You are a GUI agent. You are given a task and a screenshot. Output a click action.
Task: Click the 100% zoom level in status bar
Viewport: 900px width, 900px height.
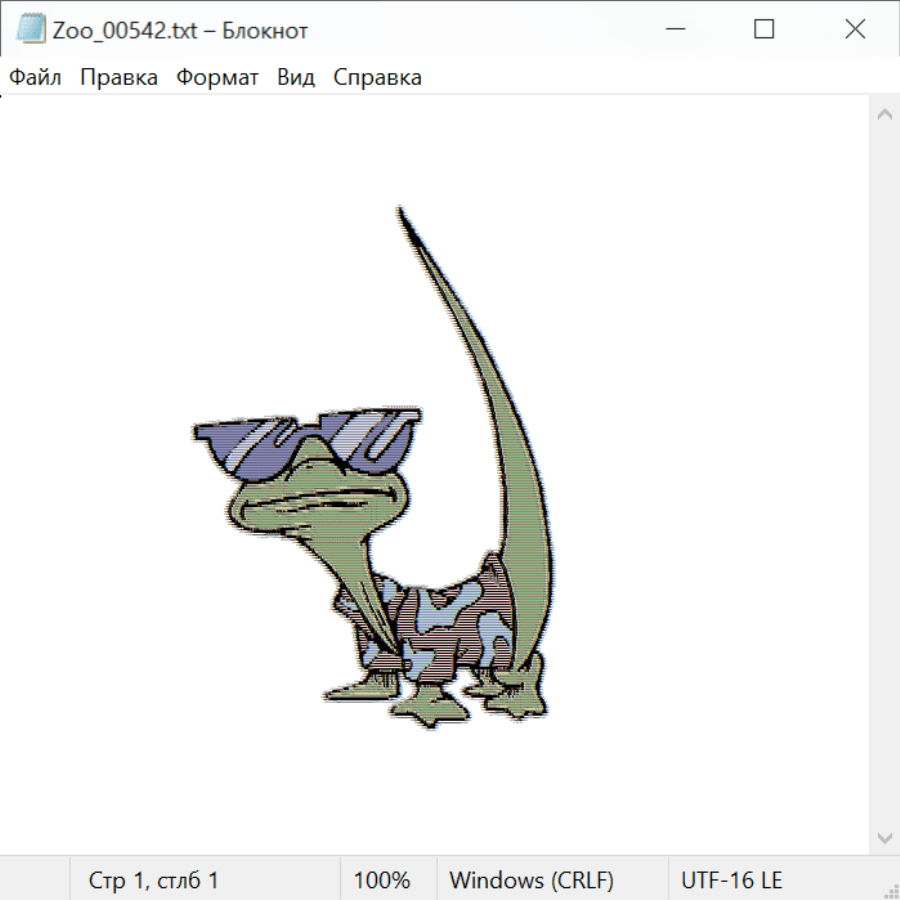(x=382, y=880)
